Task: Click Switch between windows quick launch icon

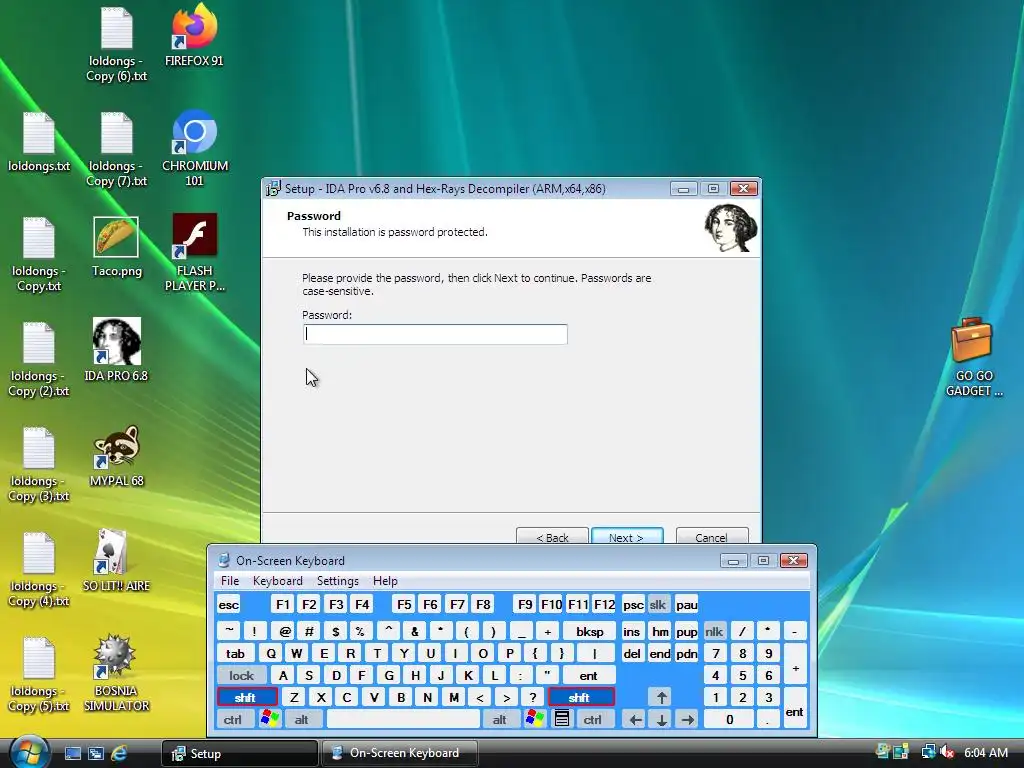Action: pos(95,754)
